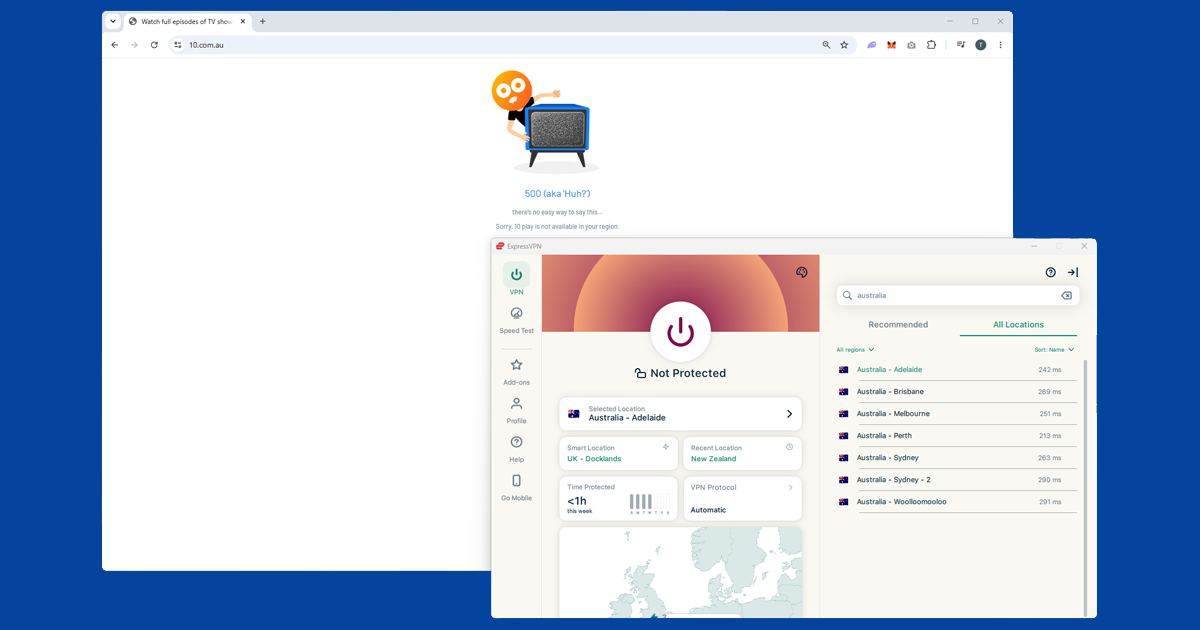
Task: Click the purple feather extension icon
Action: tap(872, 45)
